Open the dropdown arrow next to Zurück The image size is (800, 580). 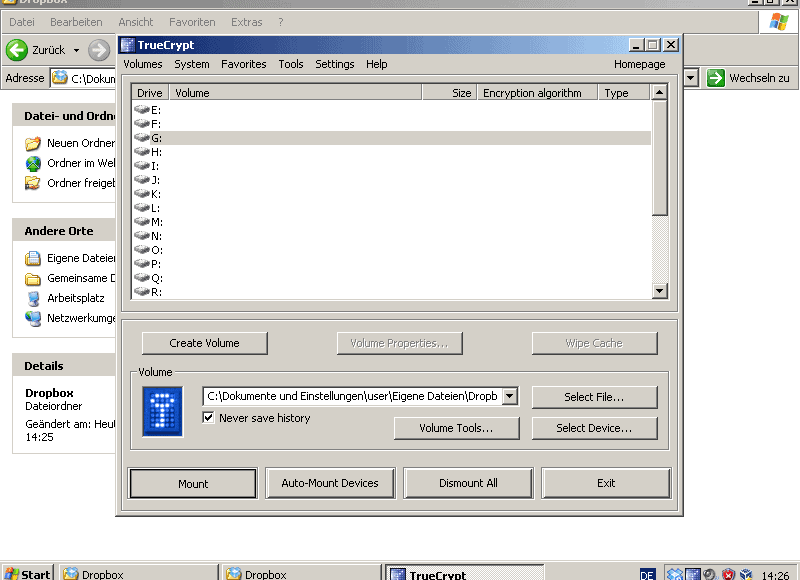pos(76,50)
